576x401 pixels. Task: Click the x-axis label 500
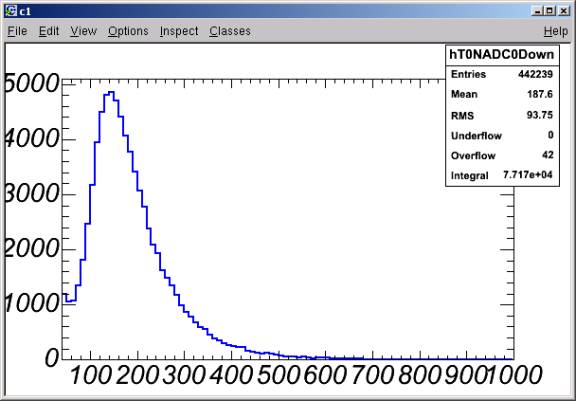[x=277, y=375]
